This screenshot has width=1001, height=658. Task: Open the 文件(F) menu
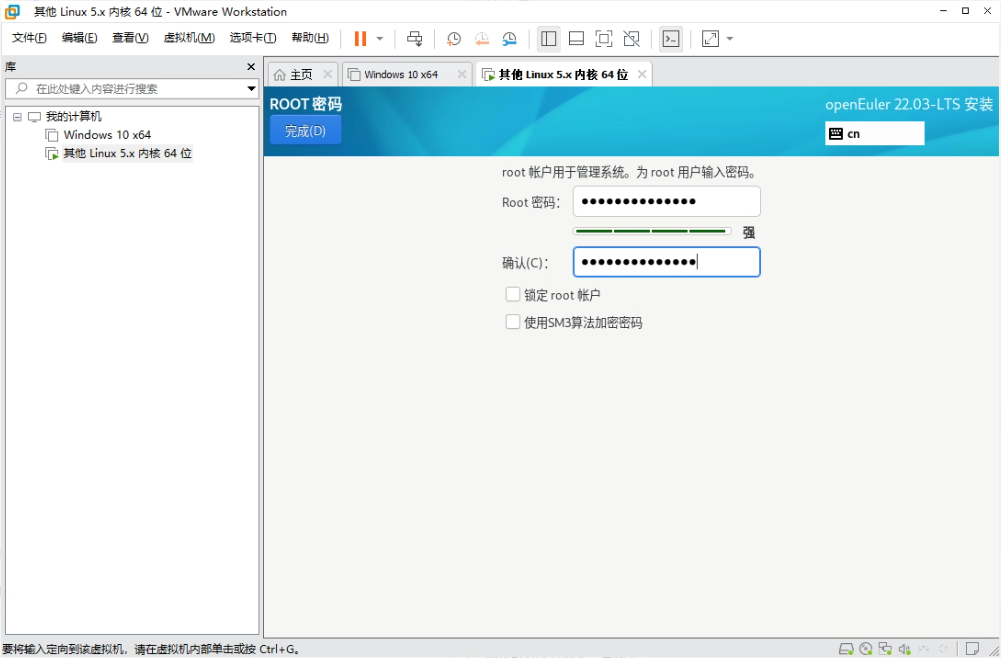click(x=29, y=38)
